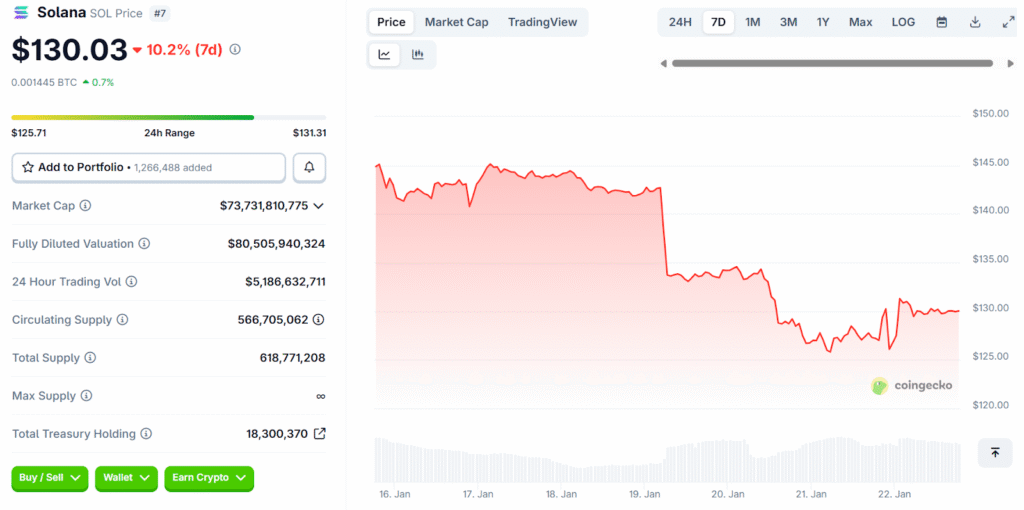Click the scroll-to-top arrow button

(x=995, y=453)
